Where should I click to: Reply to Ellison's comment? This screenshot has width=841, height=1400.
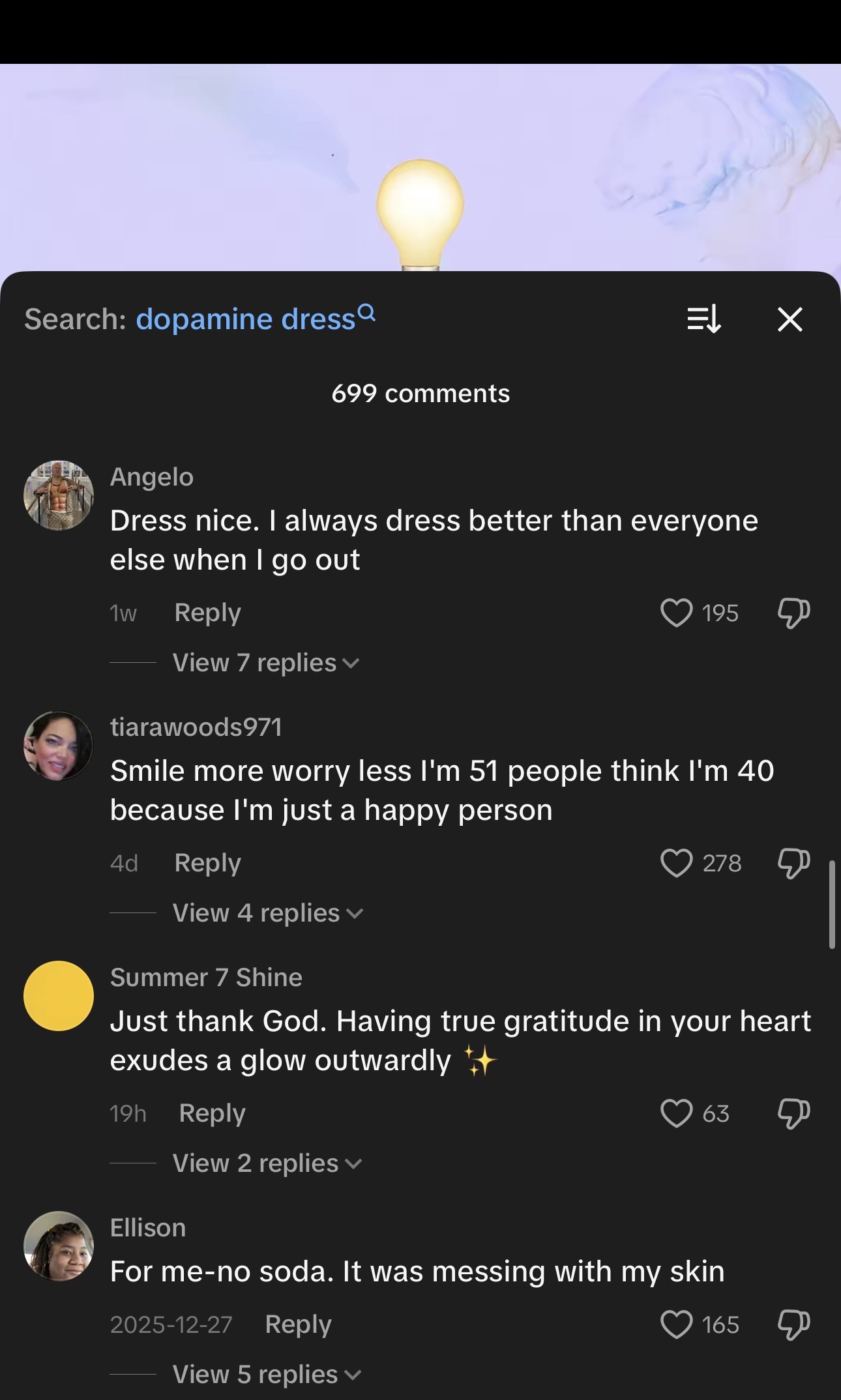[x=298, y=1324]
